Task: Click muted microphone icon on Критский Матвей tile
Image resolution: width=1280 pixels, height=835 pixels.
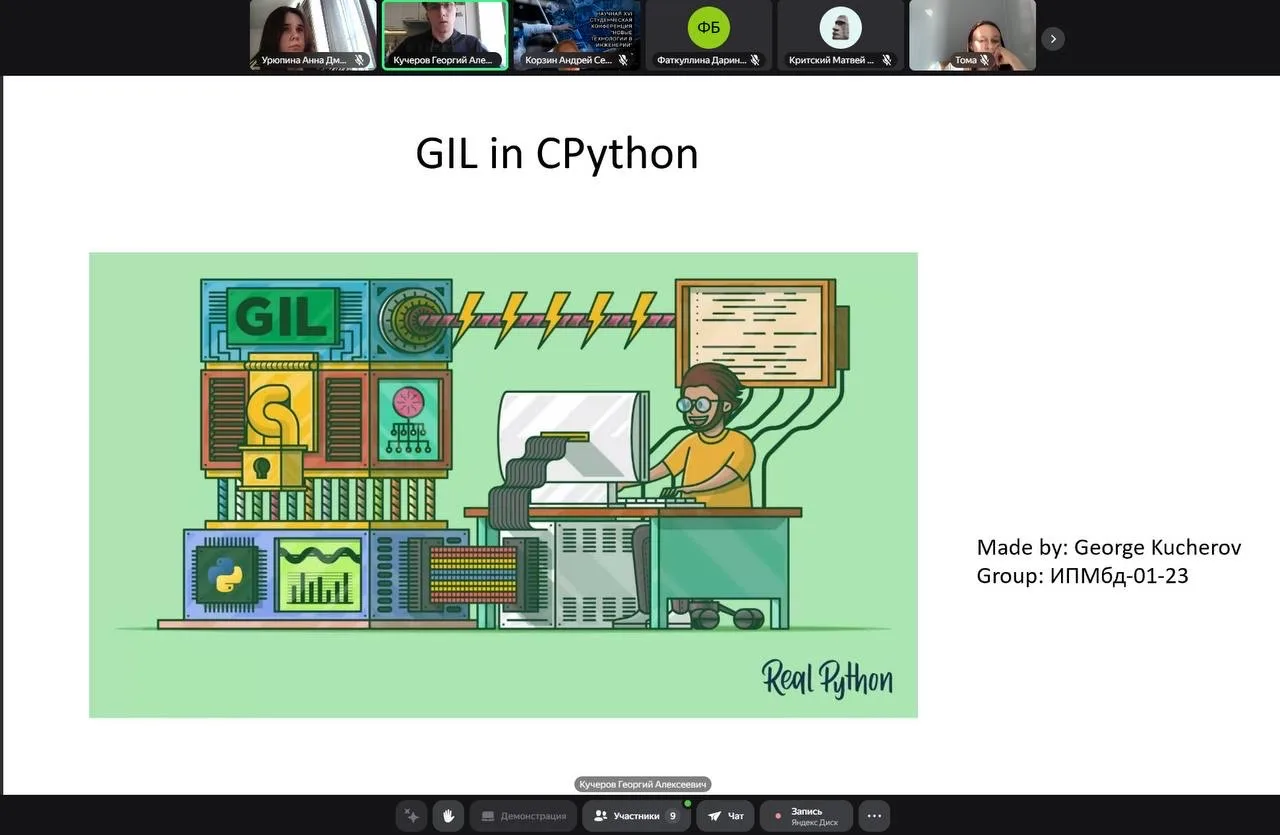Action: (x=886, y=60)
